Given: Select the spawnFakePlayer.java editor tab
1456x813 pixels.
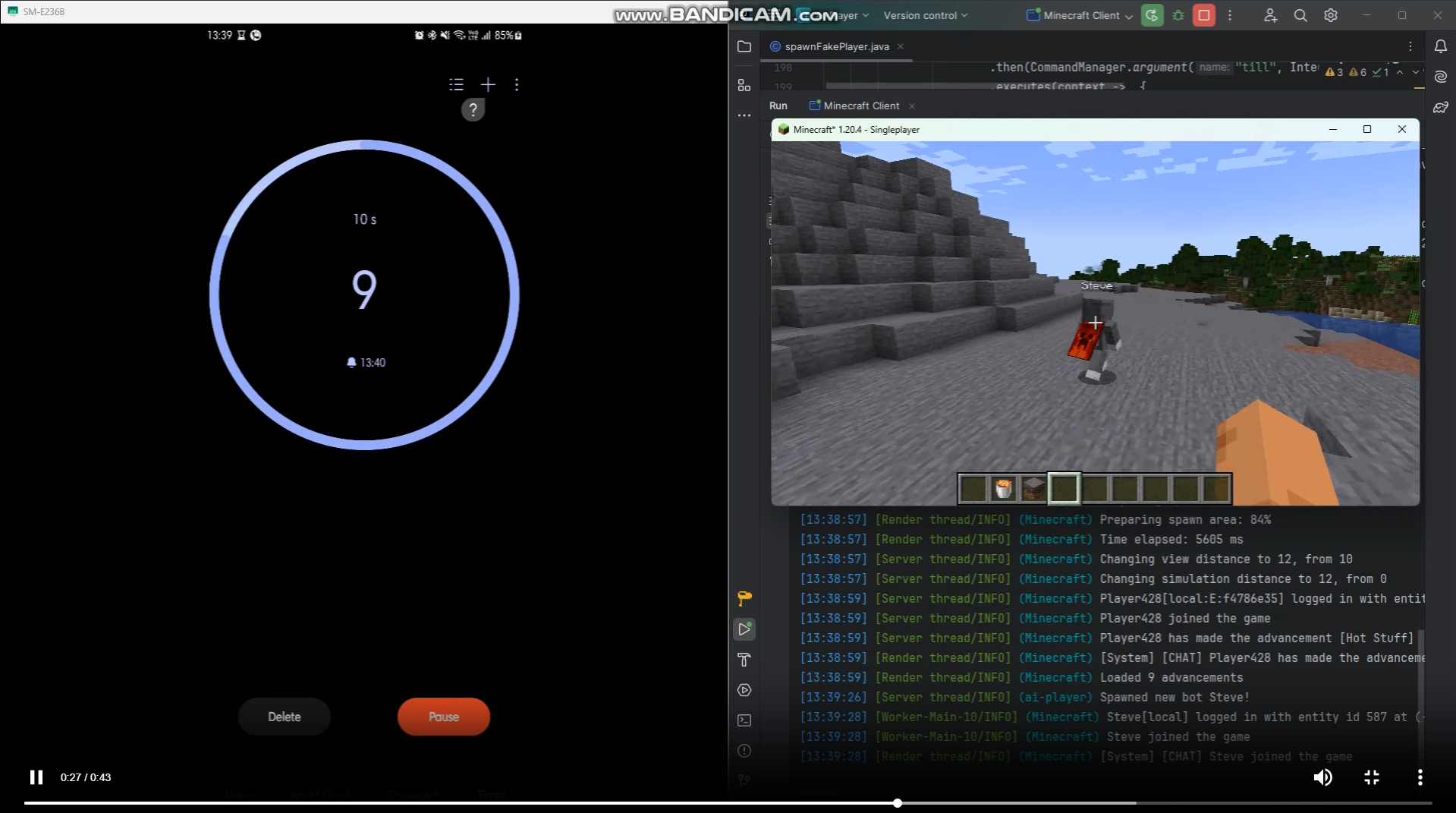Looking at the screenshot, I should point(836,46).
